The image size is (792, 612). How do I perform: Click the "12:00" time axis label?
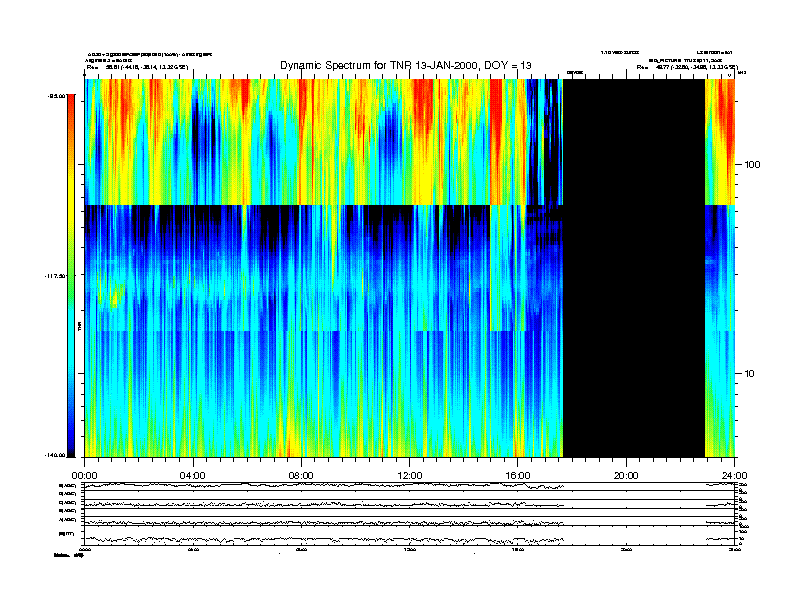click(x=410, y=476)
